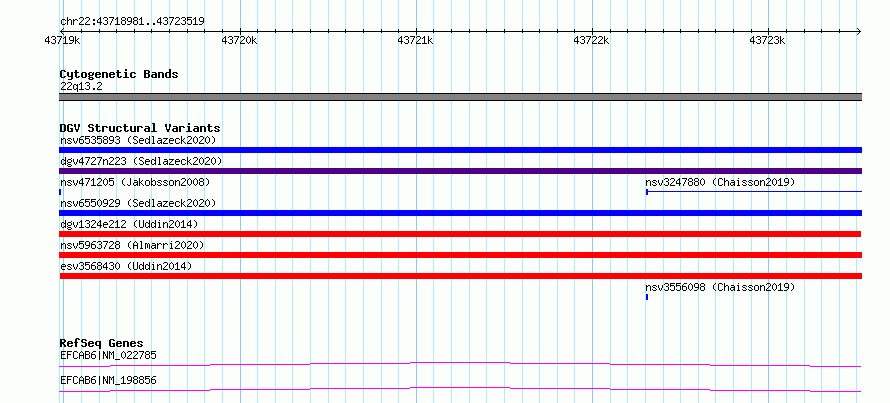Viewport: 890px width, 403px height.
Task: Click dgv4727n223 (Sedlazeck2020) variant label
Action: tap(141, 161)
